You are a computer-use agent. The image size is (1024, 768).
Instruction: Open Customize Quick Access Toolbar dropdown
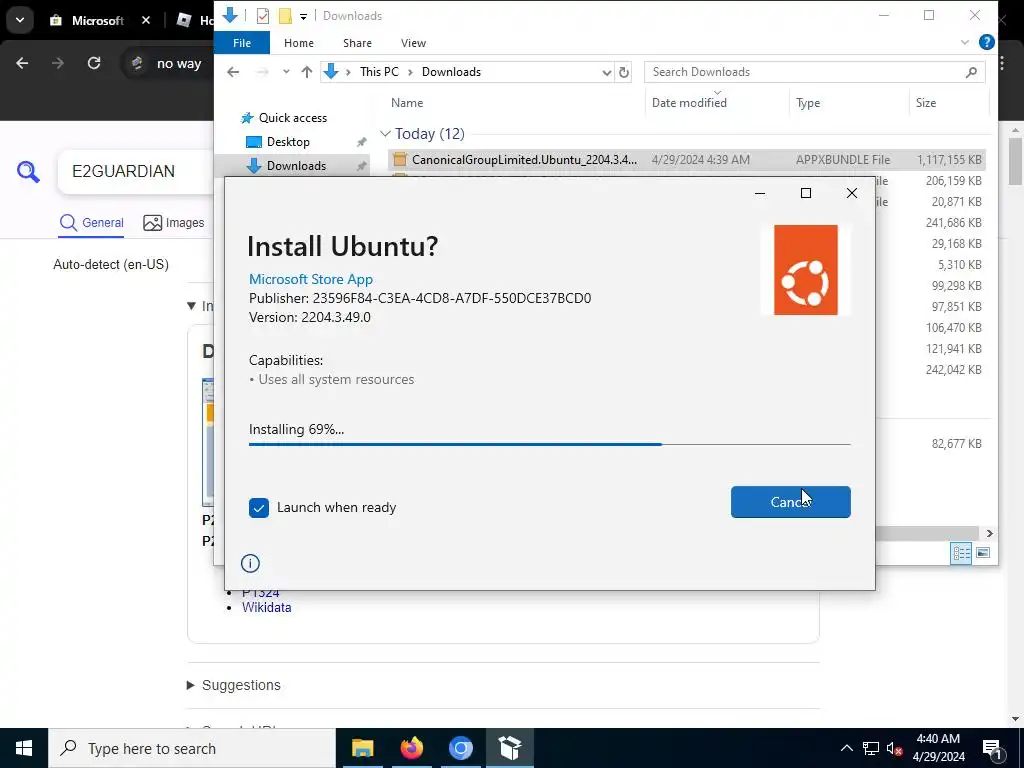coord(304,16)
